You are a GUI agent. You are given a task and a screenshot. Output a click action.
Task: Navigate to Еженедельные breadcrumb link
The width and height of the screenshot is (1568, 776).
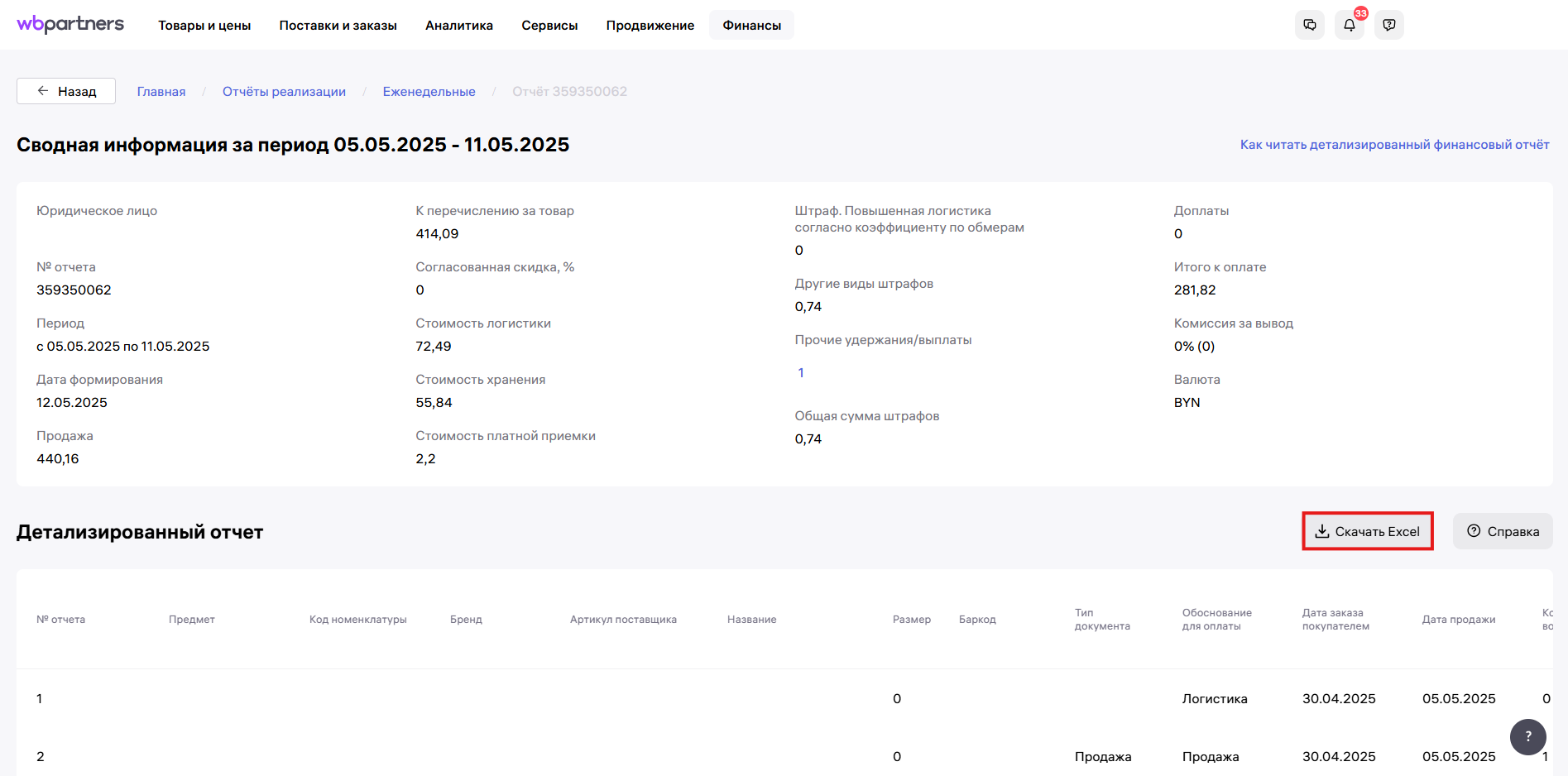[429, 92]
